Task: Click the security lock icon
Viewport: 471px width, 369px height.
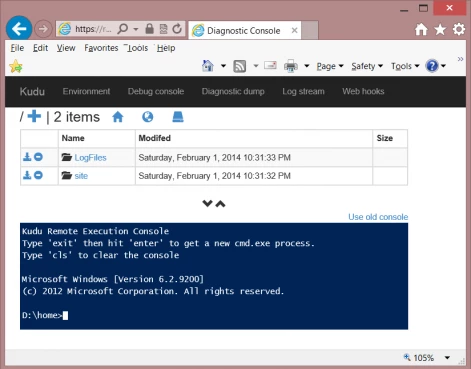Action: [x=149, y=29]
